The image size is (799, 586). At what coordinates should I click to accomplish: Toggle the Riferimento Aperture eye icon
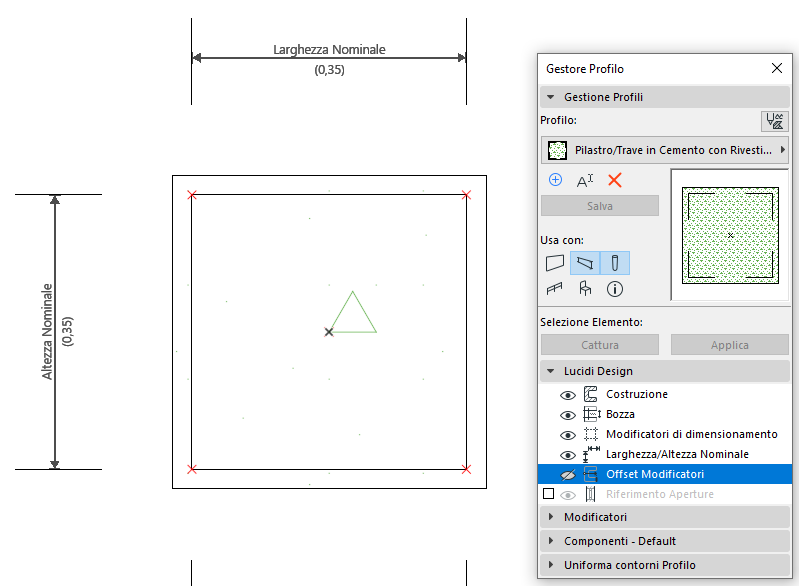point(568,495)
